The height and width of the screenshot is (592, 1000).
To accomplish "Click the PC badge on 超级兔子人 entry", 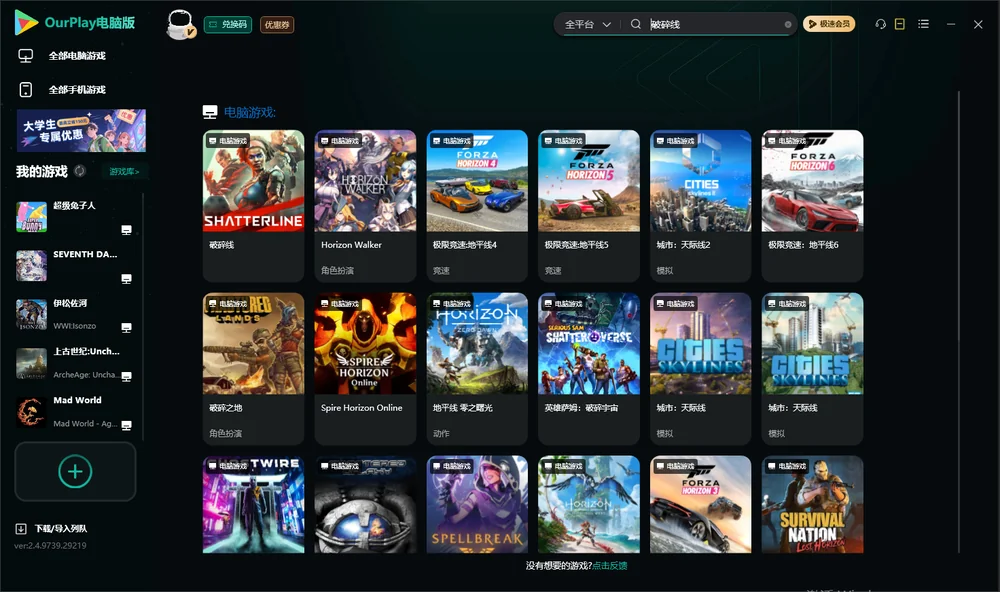I will click(x=126, y=230).
